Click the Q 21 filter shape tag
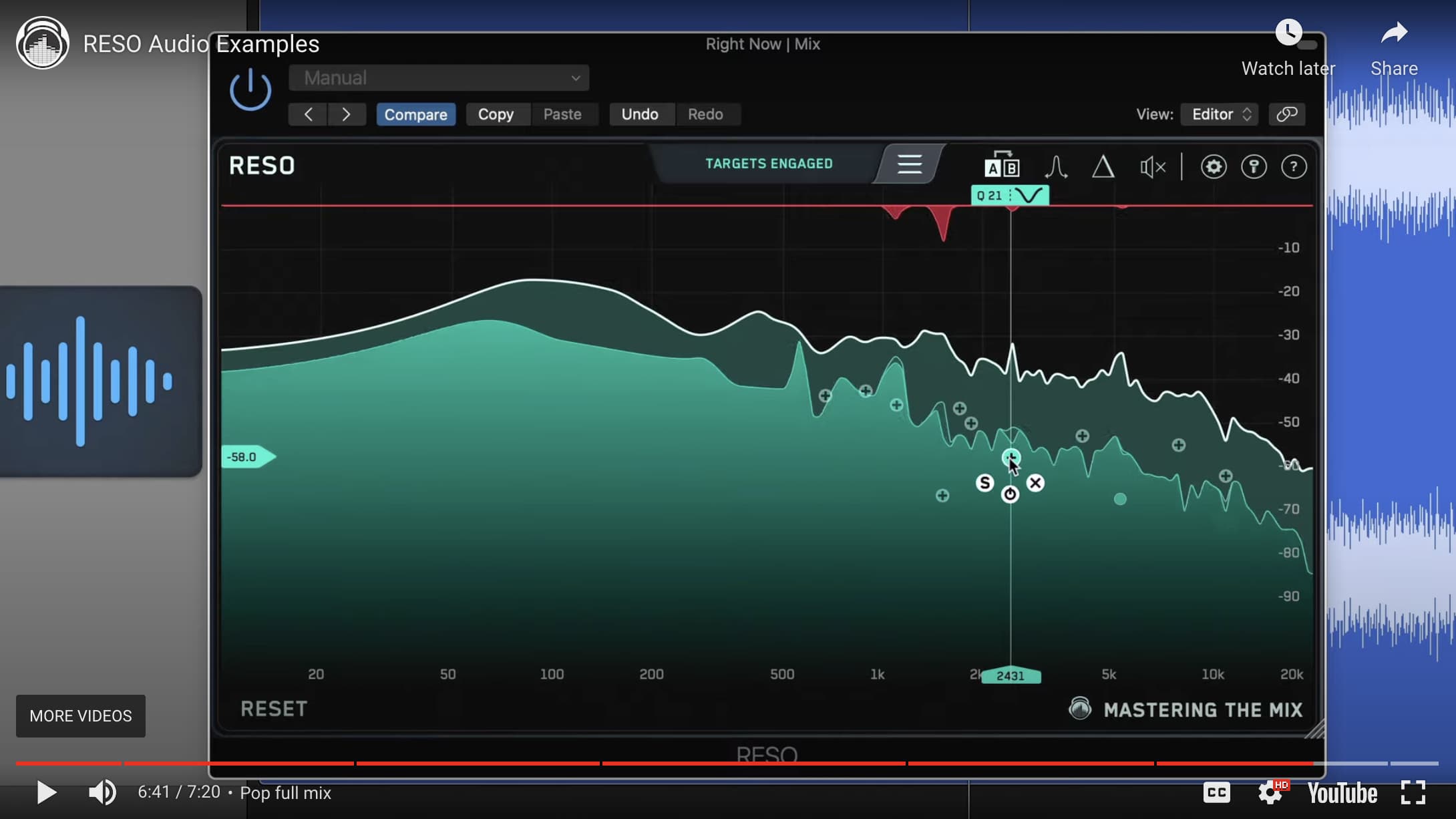 (1009, 195)
